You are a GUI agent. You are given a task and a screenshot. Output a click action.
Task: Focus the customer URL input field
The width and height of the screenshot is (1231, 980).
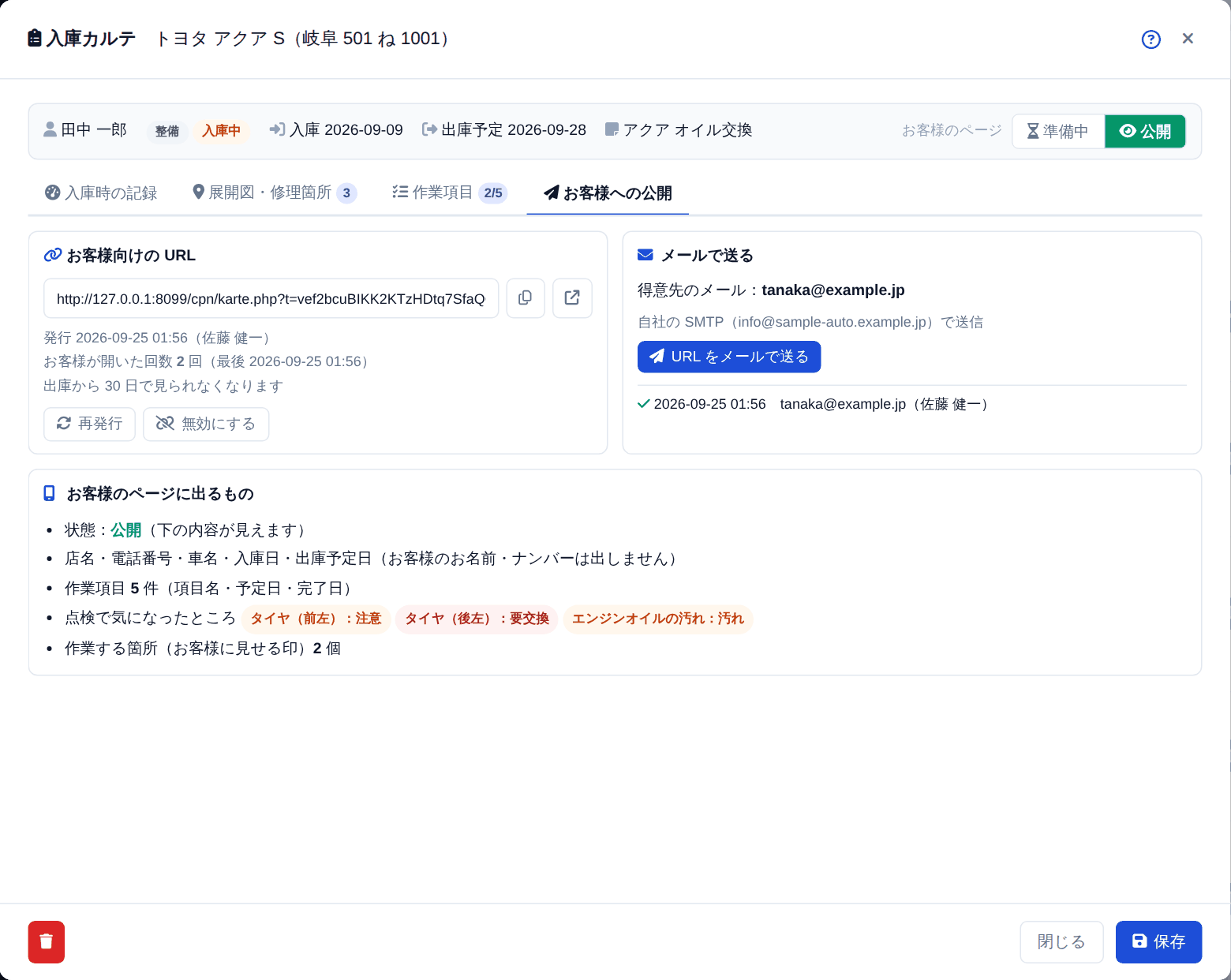pos(271,298)
